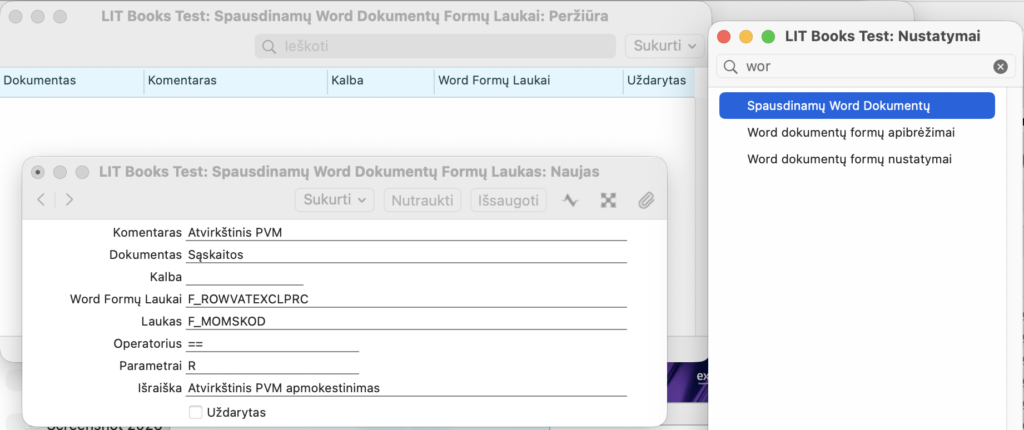Click Išraiška field Atvirkštinis PVM apmokestinimas
This screenshot has width=1024, height=430.
point(406,388)
